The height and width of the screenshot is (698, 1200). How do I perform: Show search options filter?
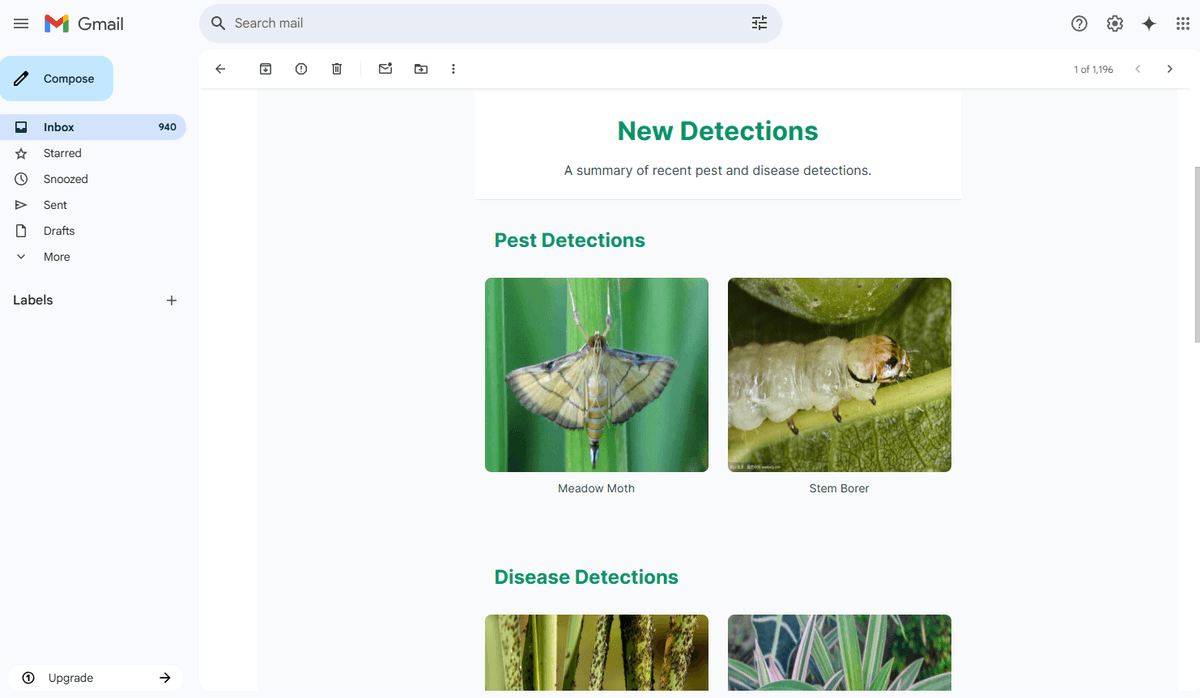click(x=759, y=23)
